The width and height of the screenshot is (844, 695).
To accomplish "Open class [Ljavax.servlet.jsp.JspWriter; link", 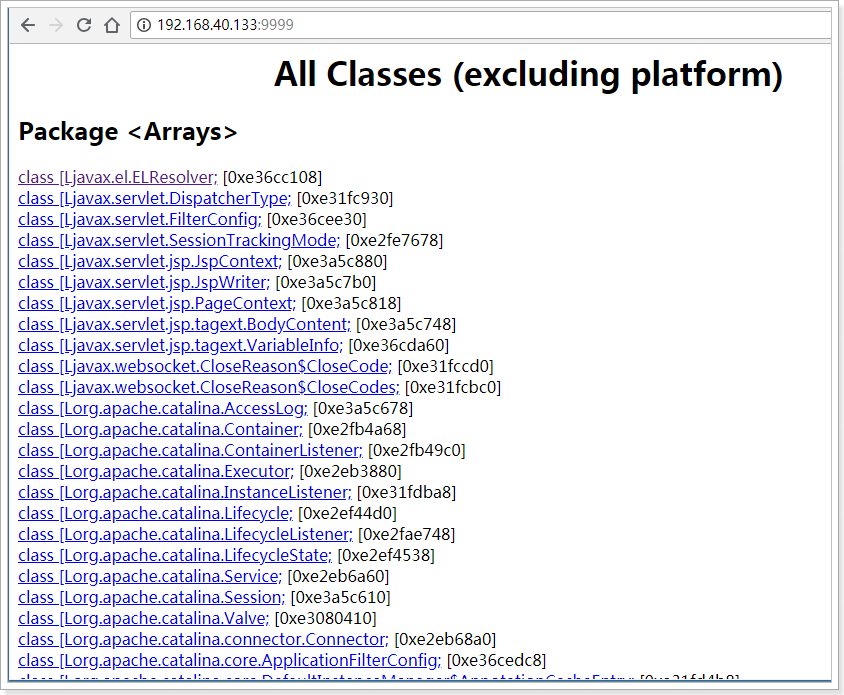I will pos(144,282).
